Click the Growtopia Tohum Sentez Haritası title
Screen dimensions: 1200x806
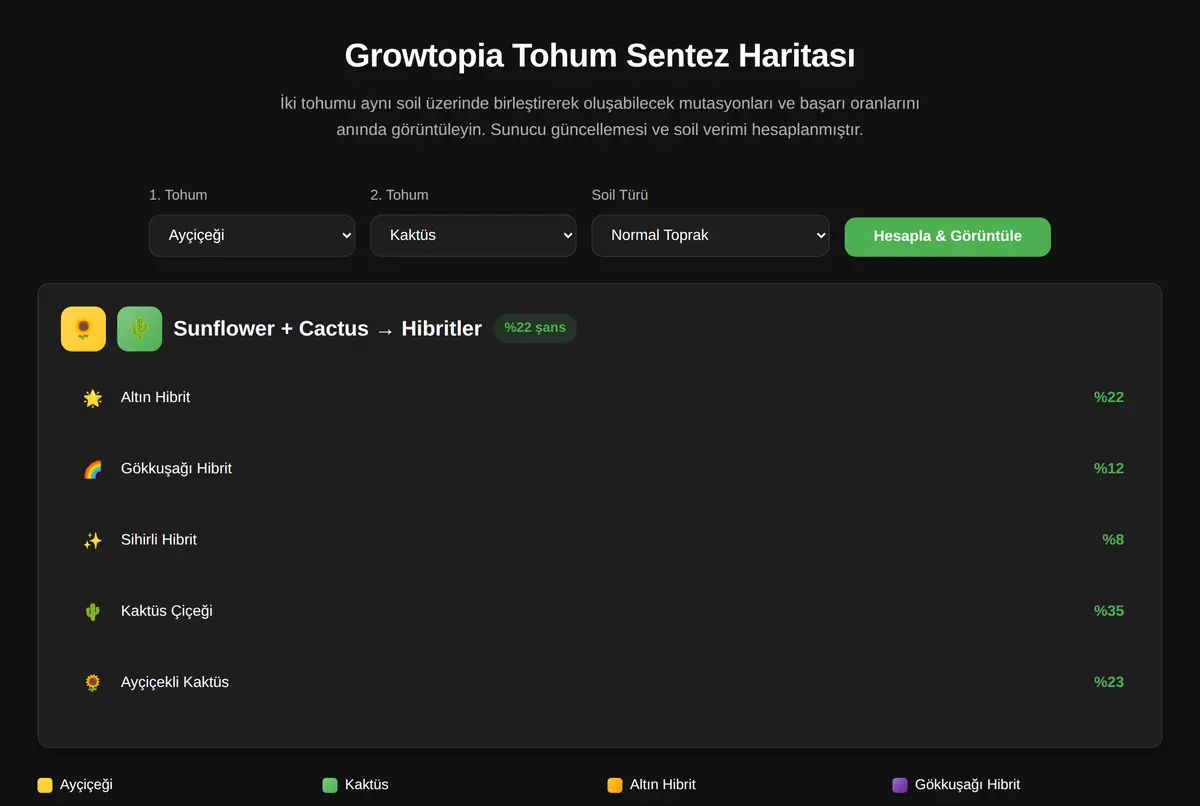[600, 55]
